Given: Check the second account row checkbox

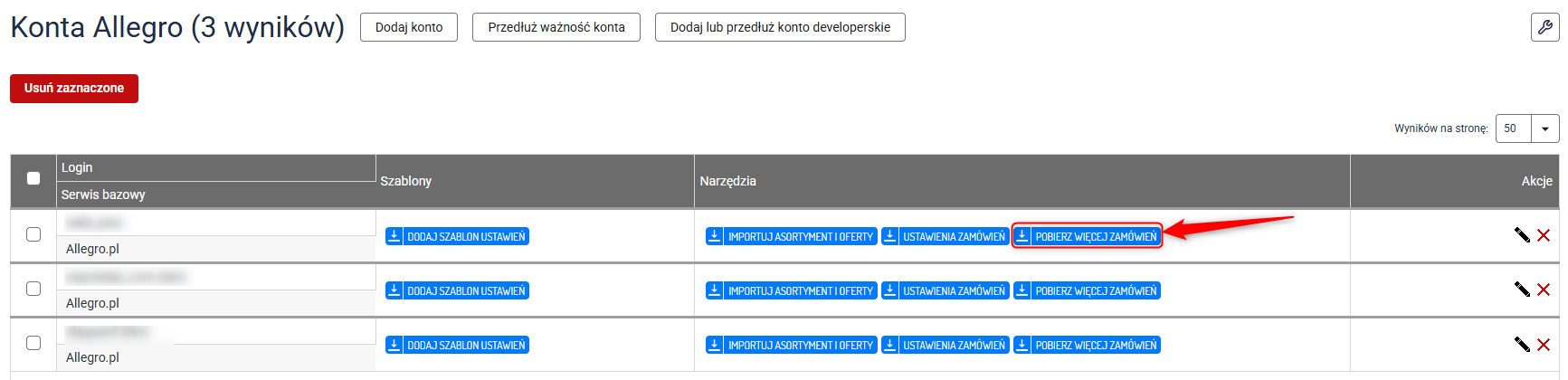Looking at the screenshot, I should coord(33,289).
